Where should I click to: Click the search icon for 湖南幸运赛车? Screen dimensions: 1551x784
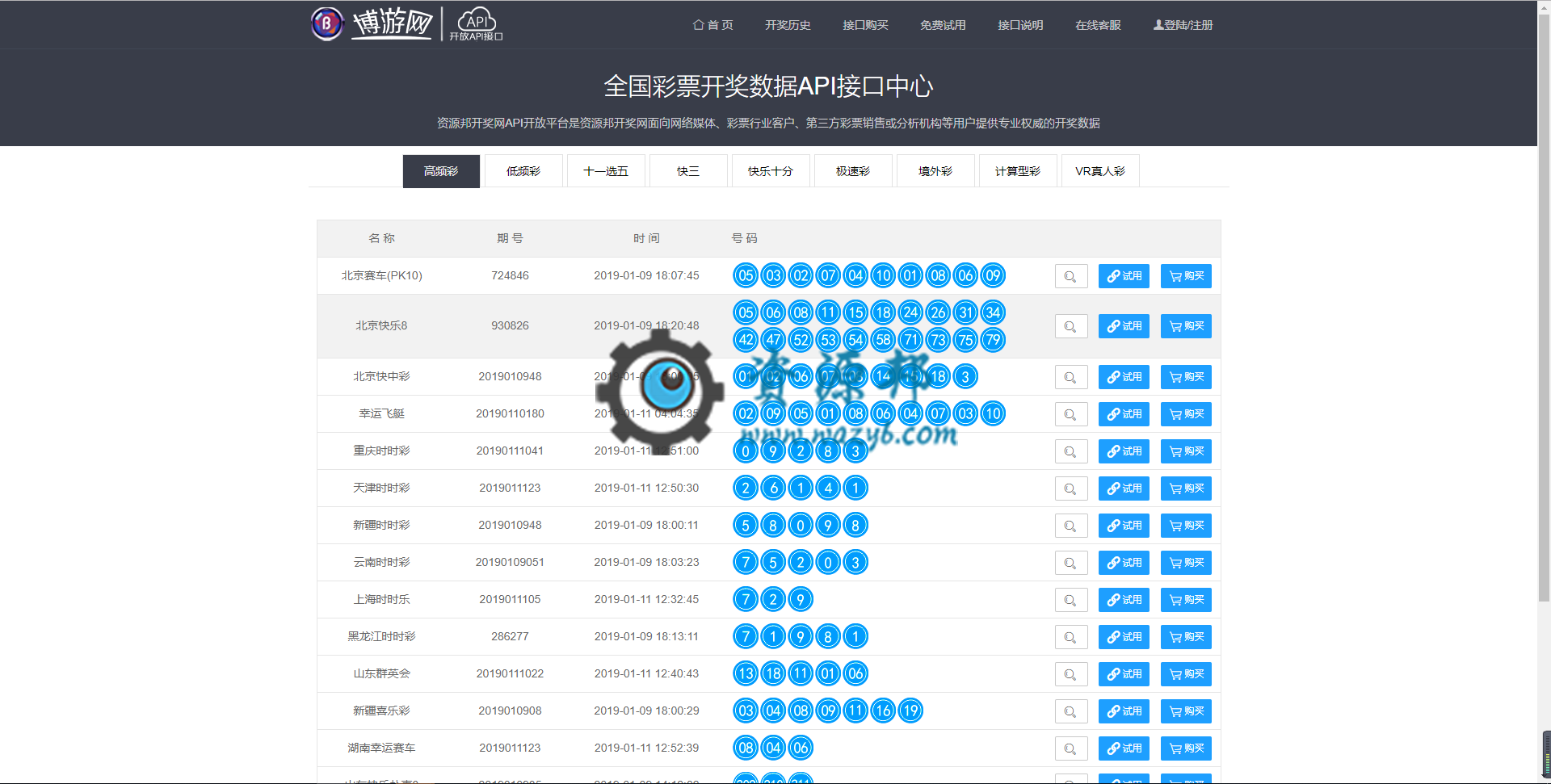[1070, 748]
